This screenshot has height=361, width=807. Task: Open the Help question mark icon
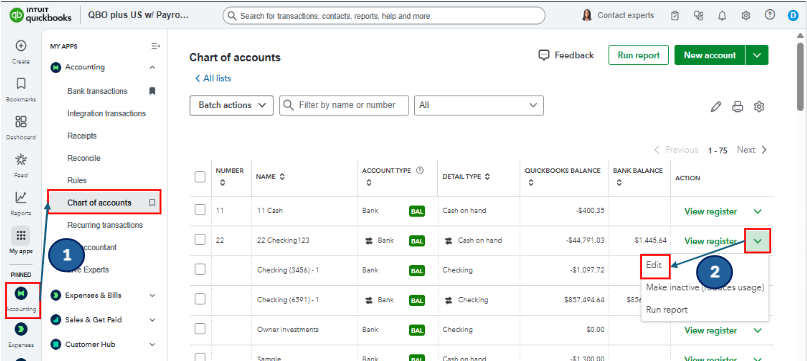[770, 15]
